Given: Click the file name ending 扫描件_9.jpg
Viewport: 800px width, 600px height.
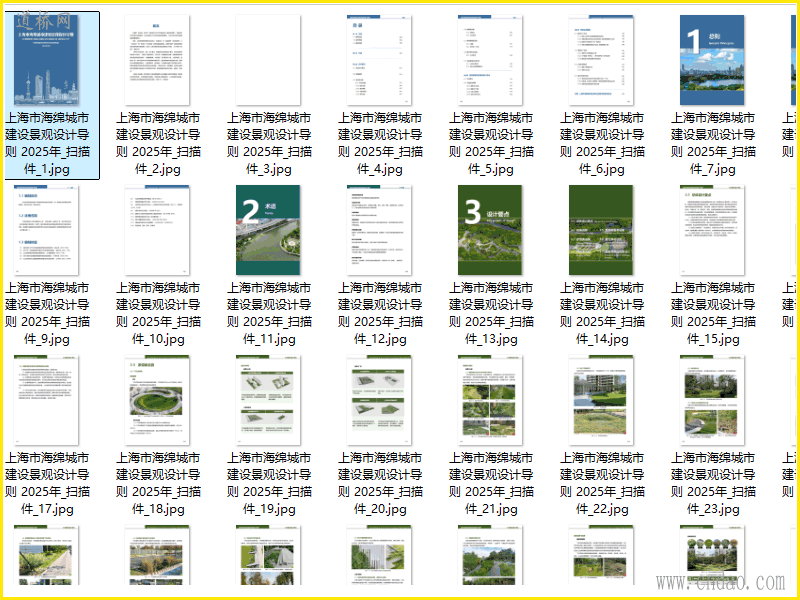Looking at the screenshot, I should (47, 313).
